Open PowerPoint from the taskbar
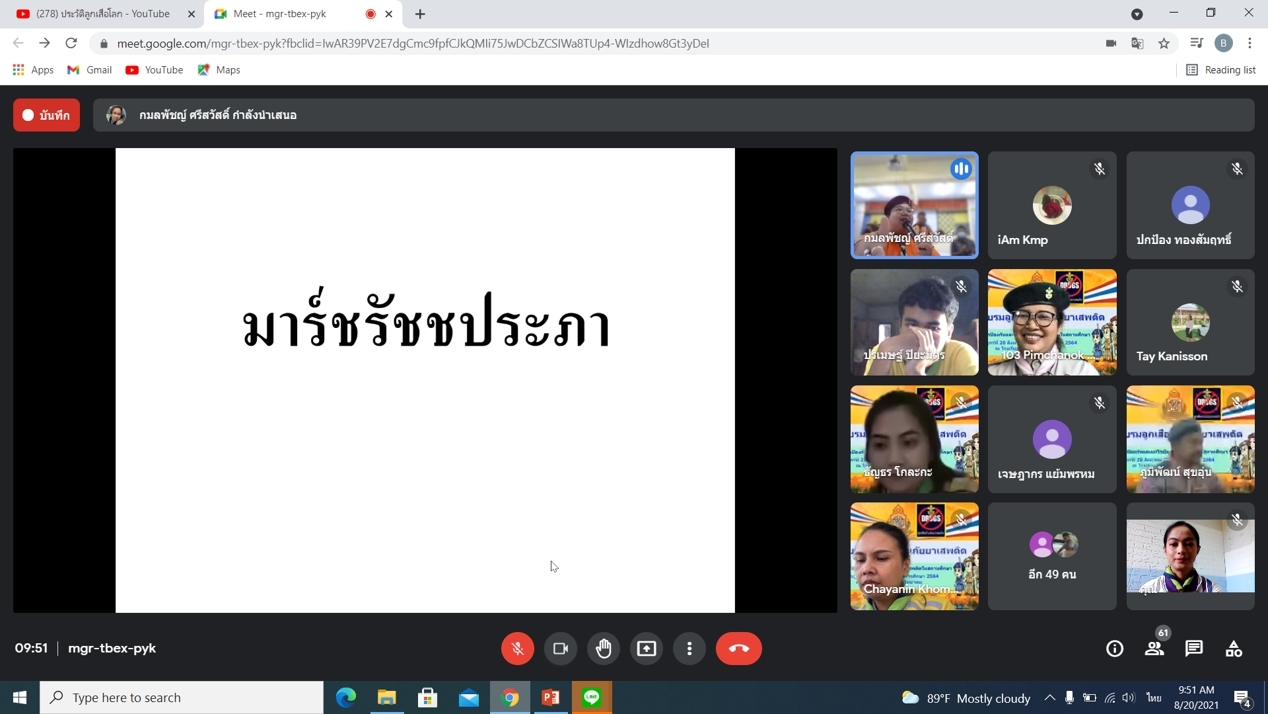This screenshot has width=1268, height=714. 551,697
